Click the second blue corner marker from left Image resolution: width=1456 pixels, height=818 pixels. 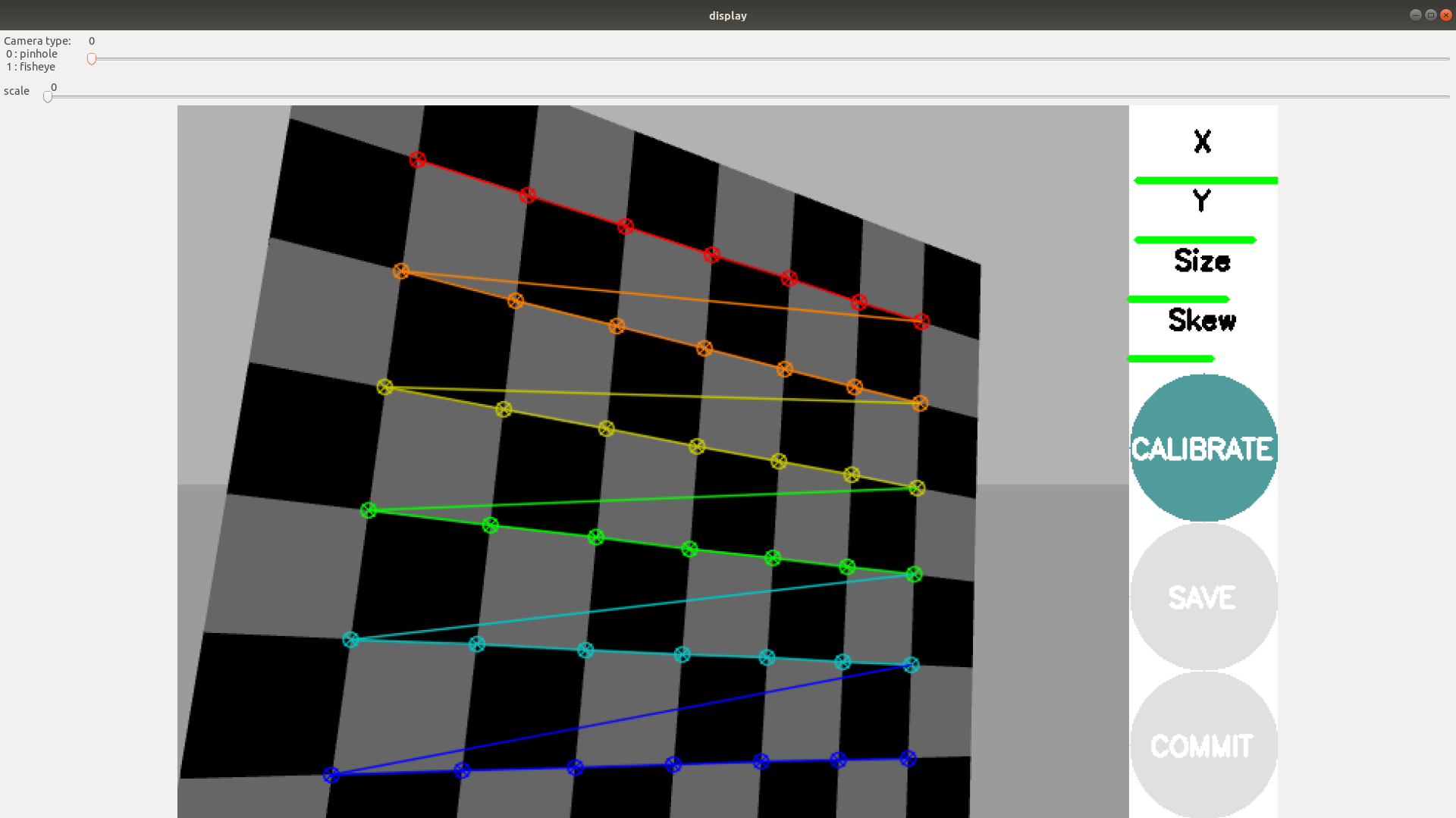(462, 770)
